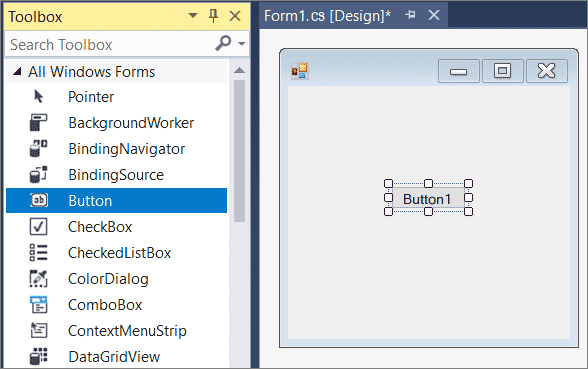Select ColorDialog label in the Toolbox

(x=108, y=279)
